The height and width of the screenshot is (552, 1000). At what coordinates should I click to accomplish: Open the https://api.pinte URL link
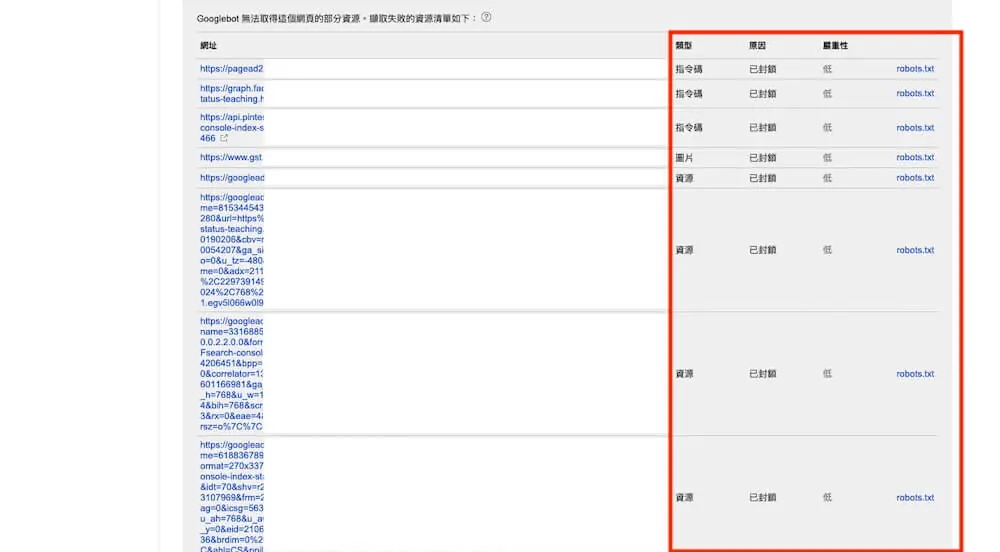(x=232, y=127)
